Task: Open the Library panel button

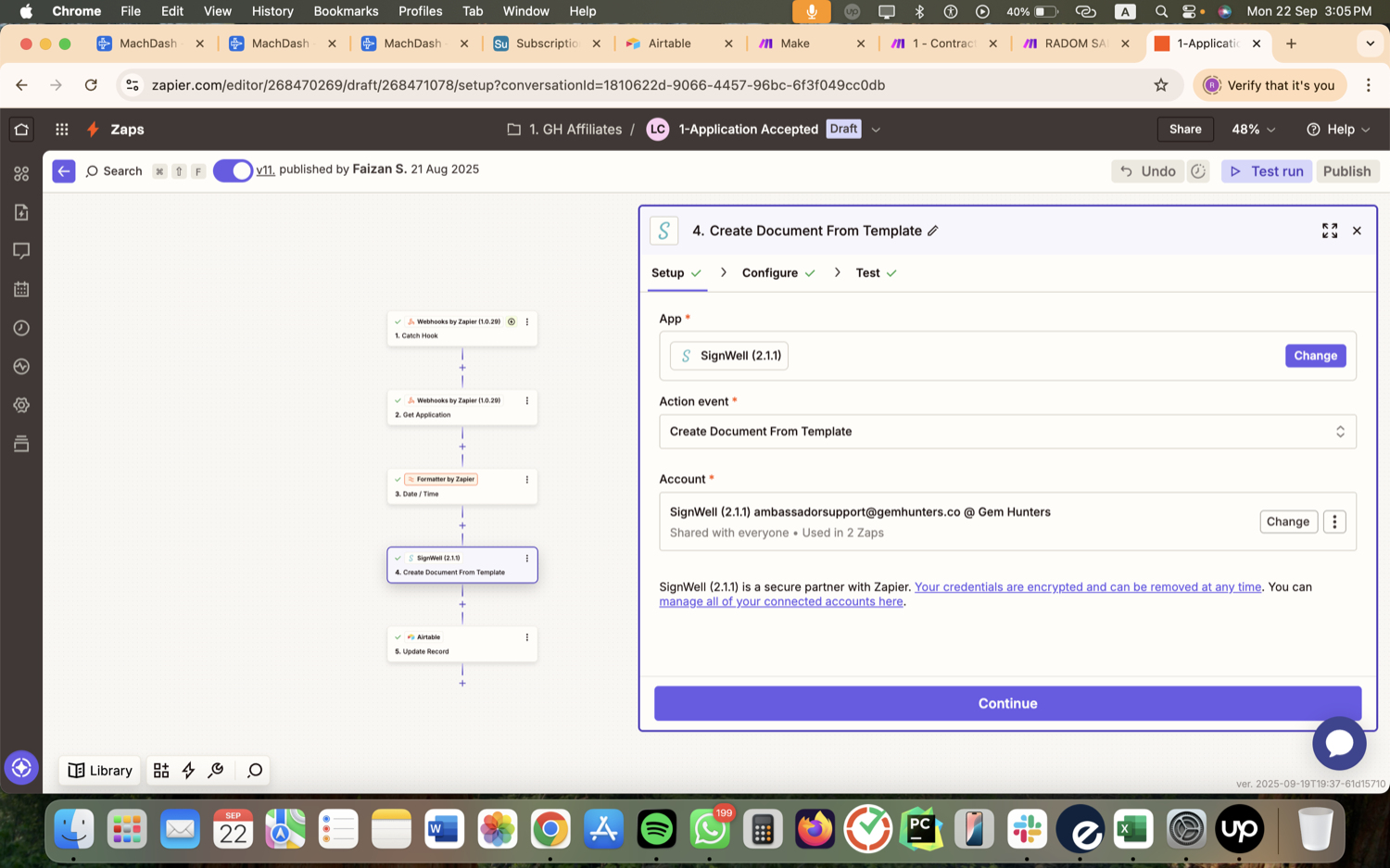Action: [x=100, y=771]
